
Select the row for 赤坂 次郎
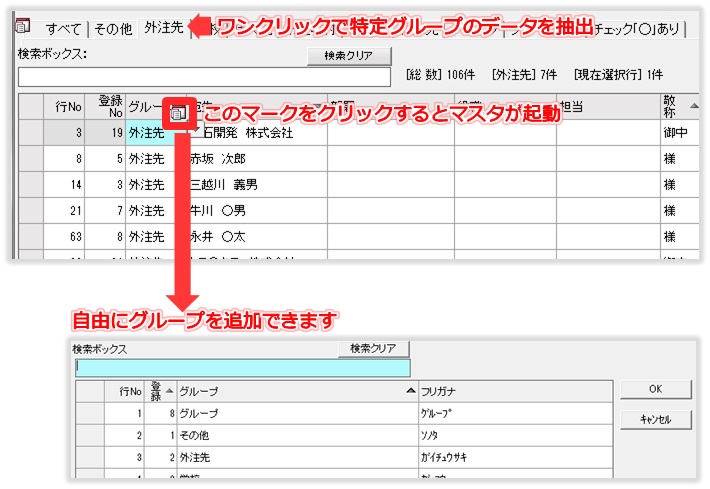click(230, 159)
